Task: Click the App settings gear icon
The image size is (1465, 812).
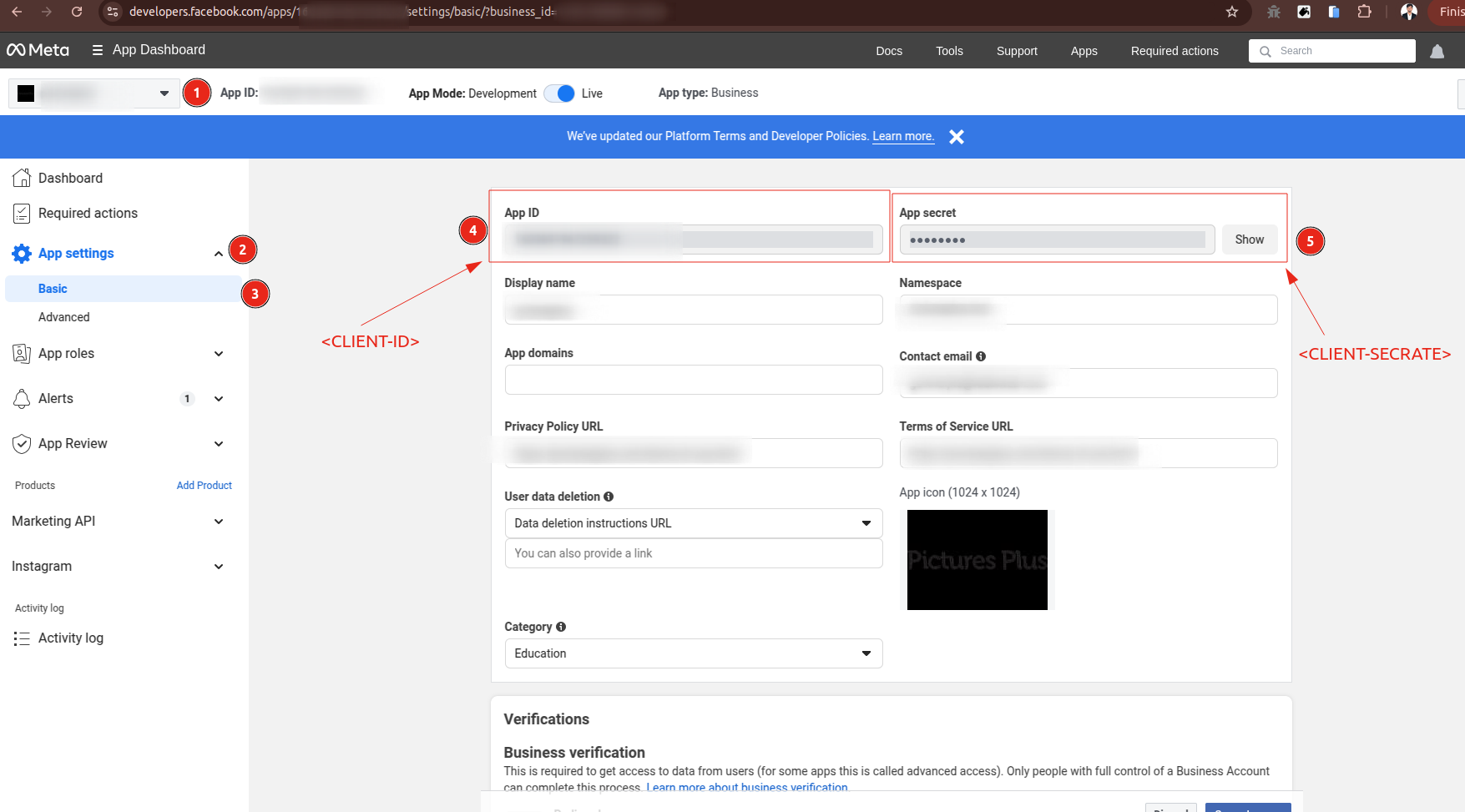Action: 22,254
